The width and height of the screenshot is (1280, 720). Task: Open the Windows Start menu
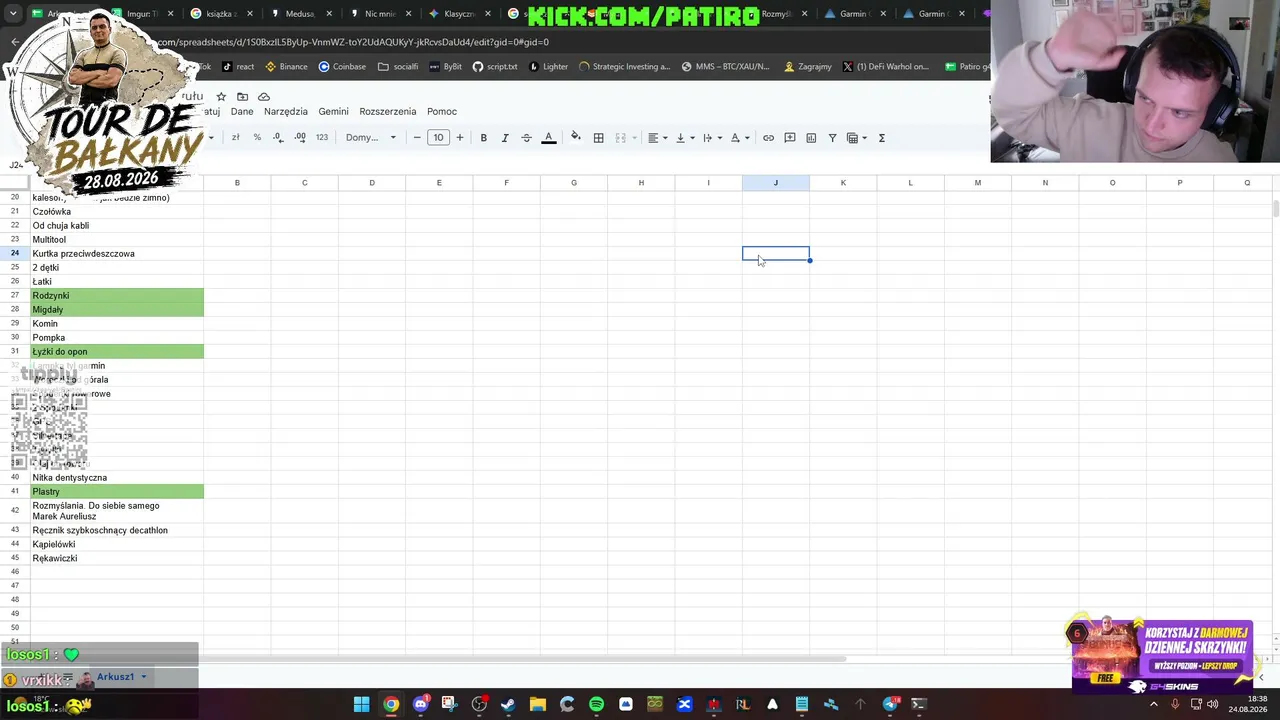361,704
